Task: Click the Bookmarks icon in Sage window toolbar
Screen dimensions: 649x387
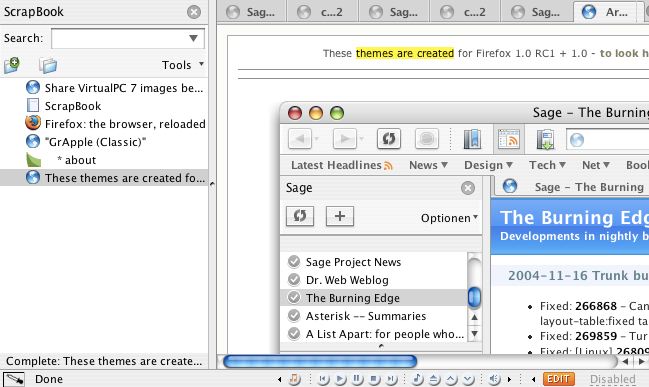Action: click(x=472, y=139)
